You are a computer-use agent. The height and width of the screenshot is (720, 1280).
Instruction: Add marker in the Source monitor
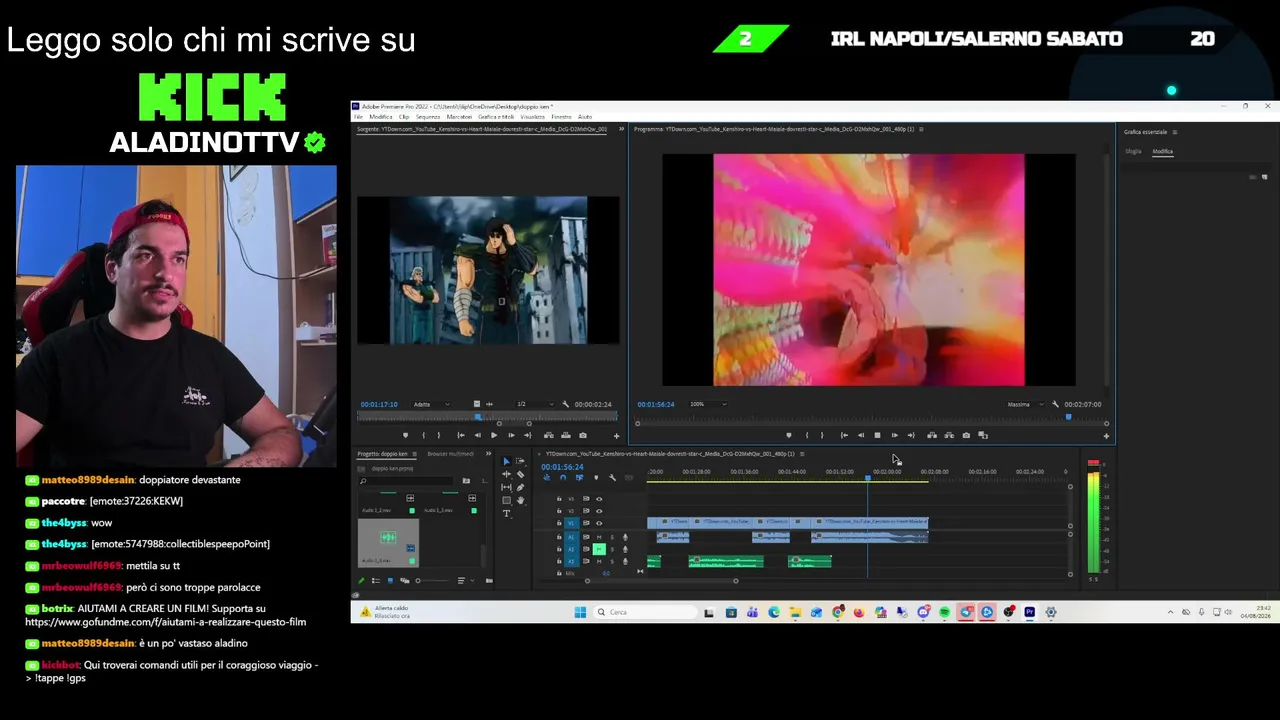pyautogui.click(x=405, y=435)
